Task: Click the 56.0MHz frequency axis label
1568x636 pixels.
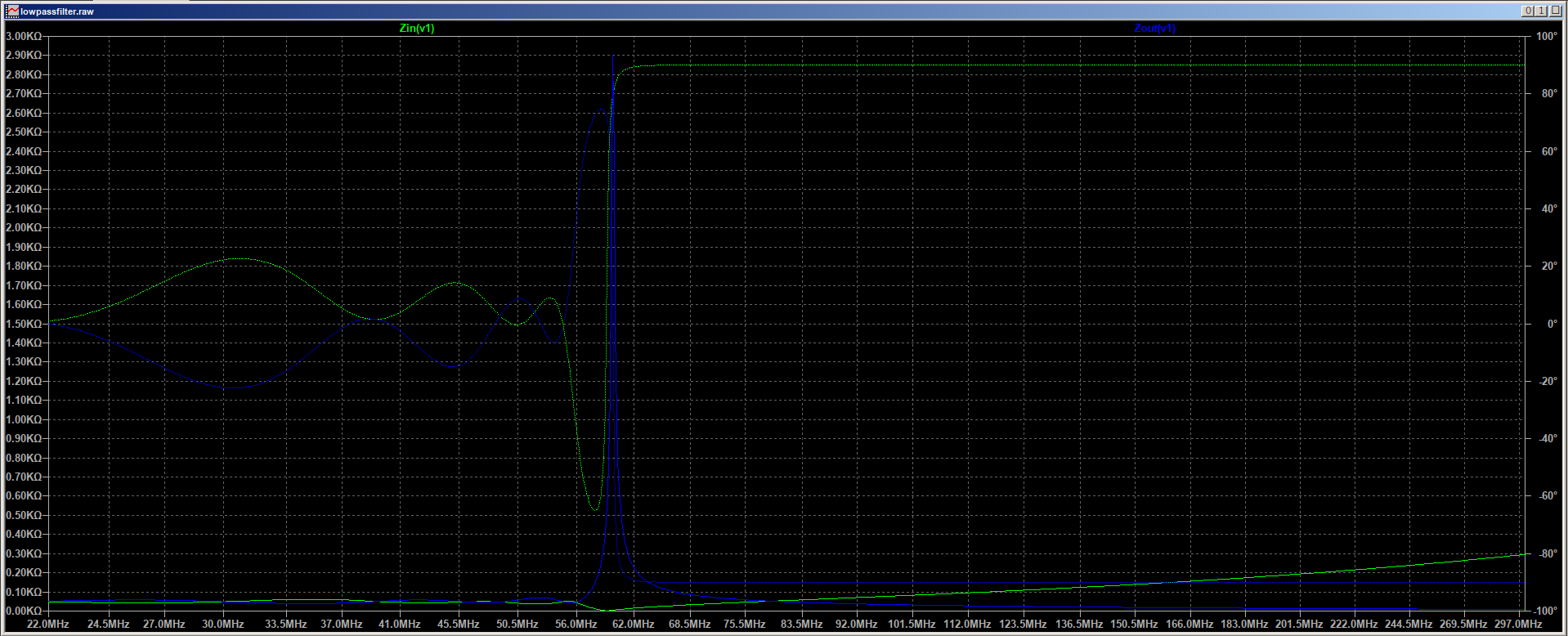Action: [576, 624]
